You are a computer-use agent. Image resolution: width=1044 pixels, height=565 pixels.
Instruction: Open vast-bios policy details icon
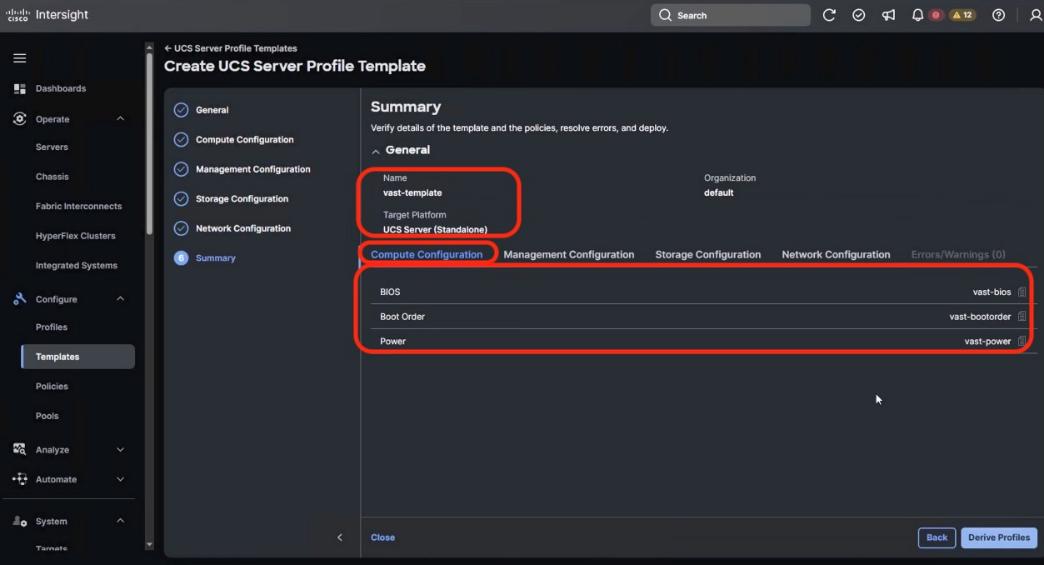click(1022, 291)
